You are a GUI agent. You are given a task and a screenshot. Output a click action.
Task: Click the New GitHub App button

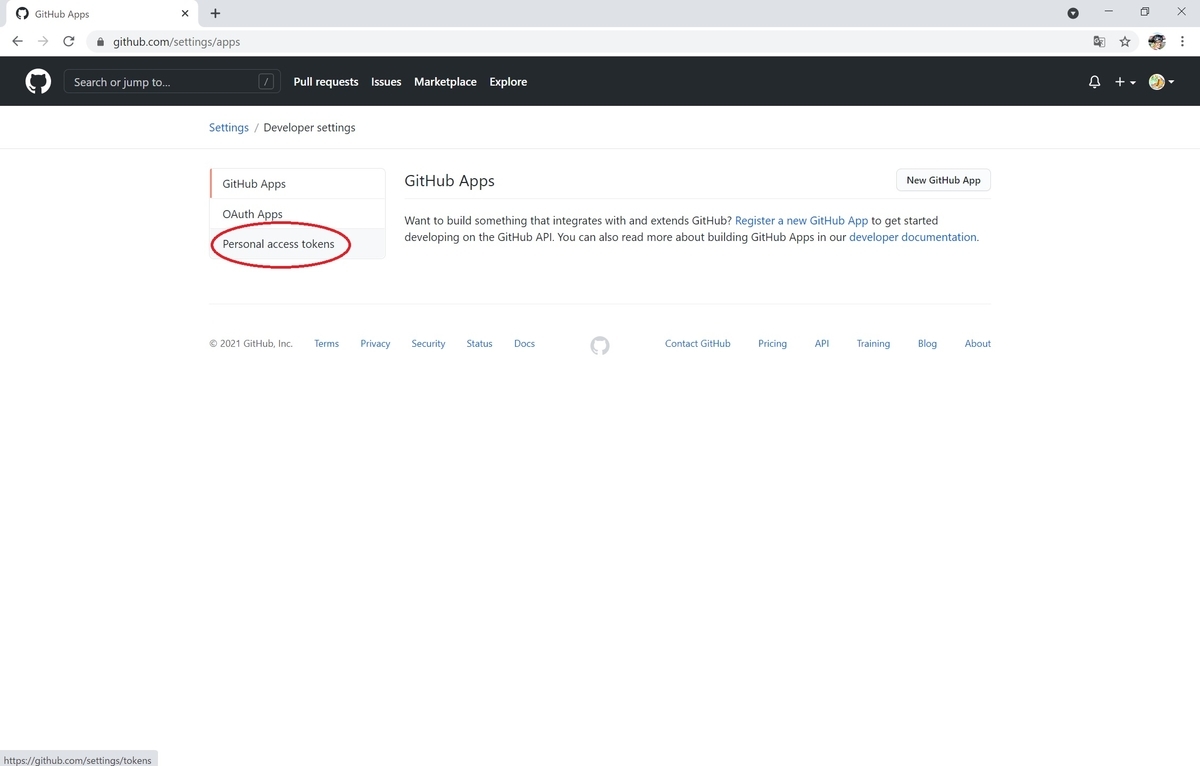pos(943,180)
